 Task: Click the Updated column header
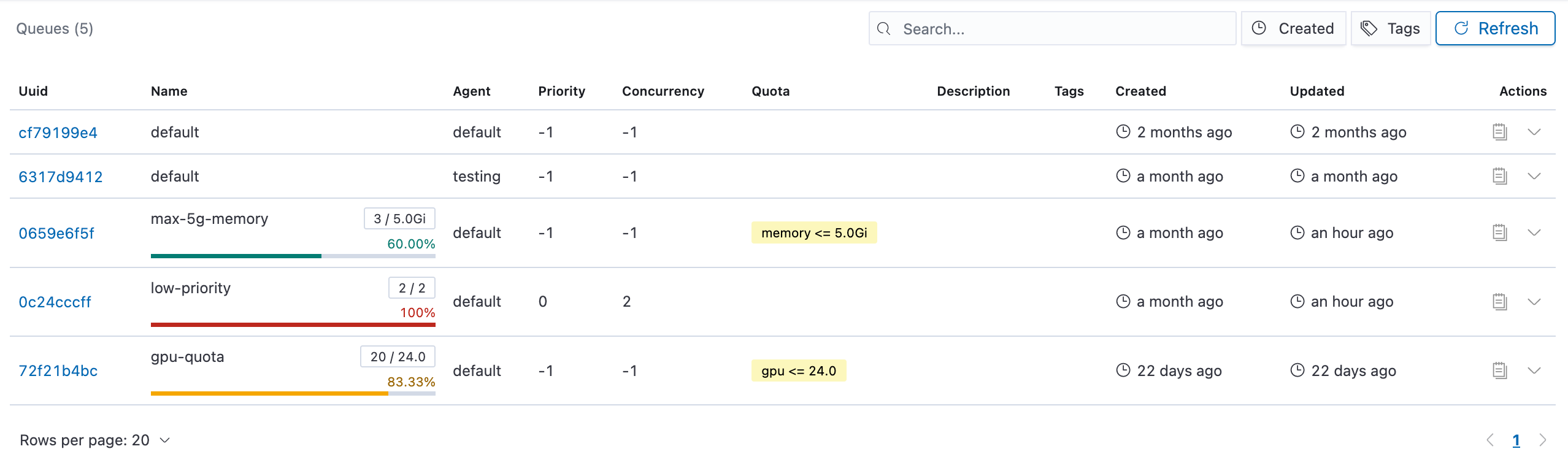(1317, 91)
